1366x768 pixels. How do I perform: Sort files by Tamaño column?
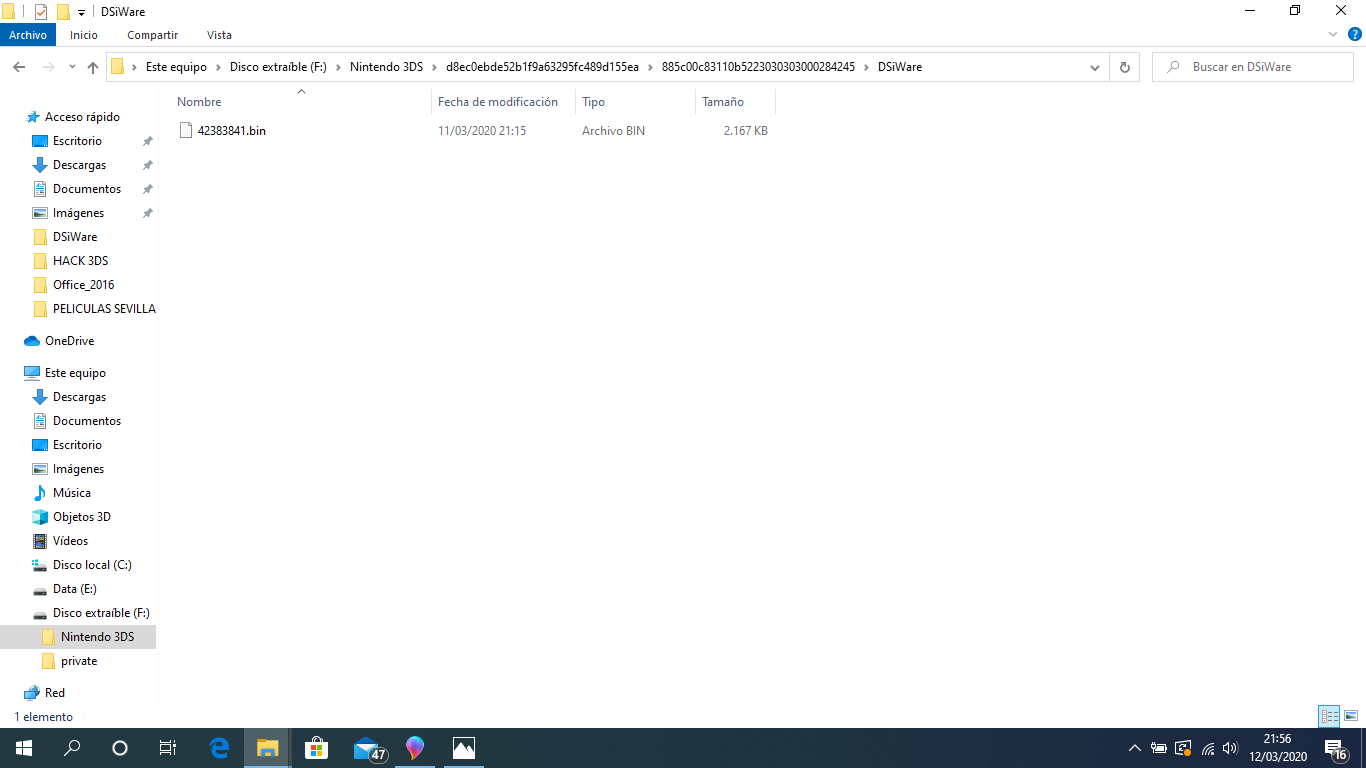click(x=723, y=102)
